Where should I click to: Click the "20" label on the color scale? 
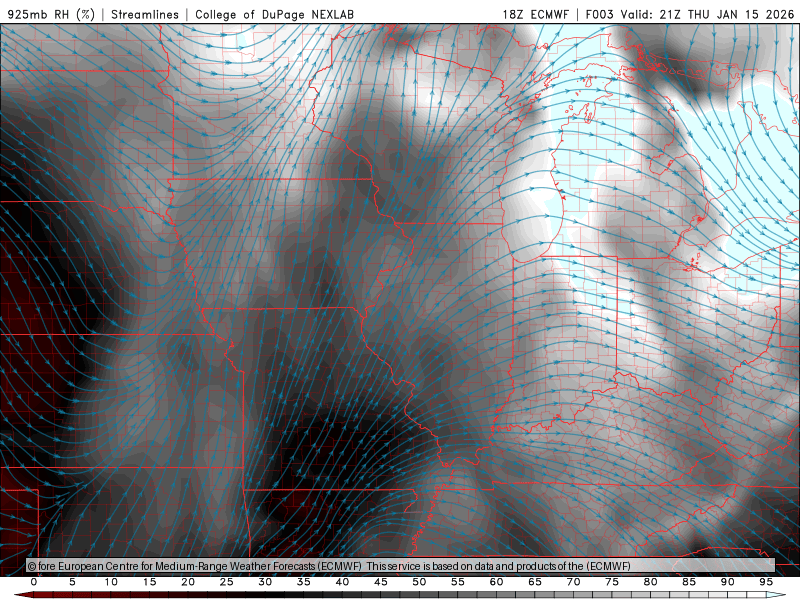pyautogui.click(x=188, y=582)
